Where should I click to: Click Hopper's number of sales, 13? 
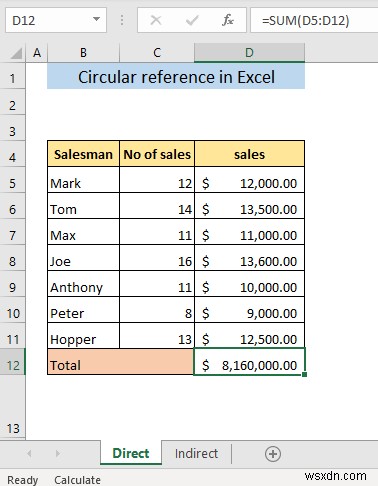coord(157,336)
